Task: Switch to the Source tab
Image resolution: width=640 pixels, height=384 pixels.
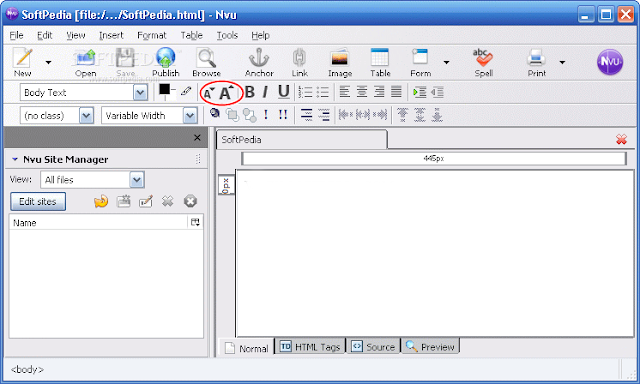Action: [373, 347]
